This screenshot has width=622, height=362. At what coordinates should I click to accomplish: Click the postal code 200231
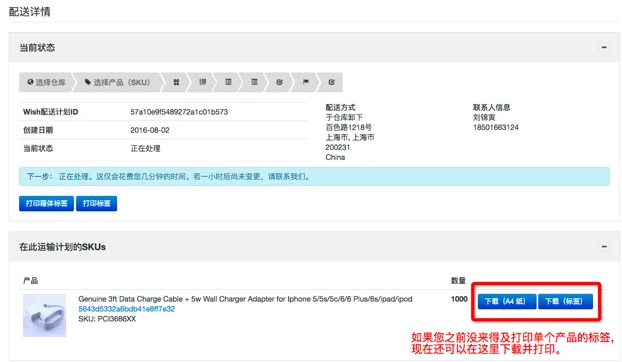point(338,147)
